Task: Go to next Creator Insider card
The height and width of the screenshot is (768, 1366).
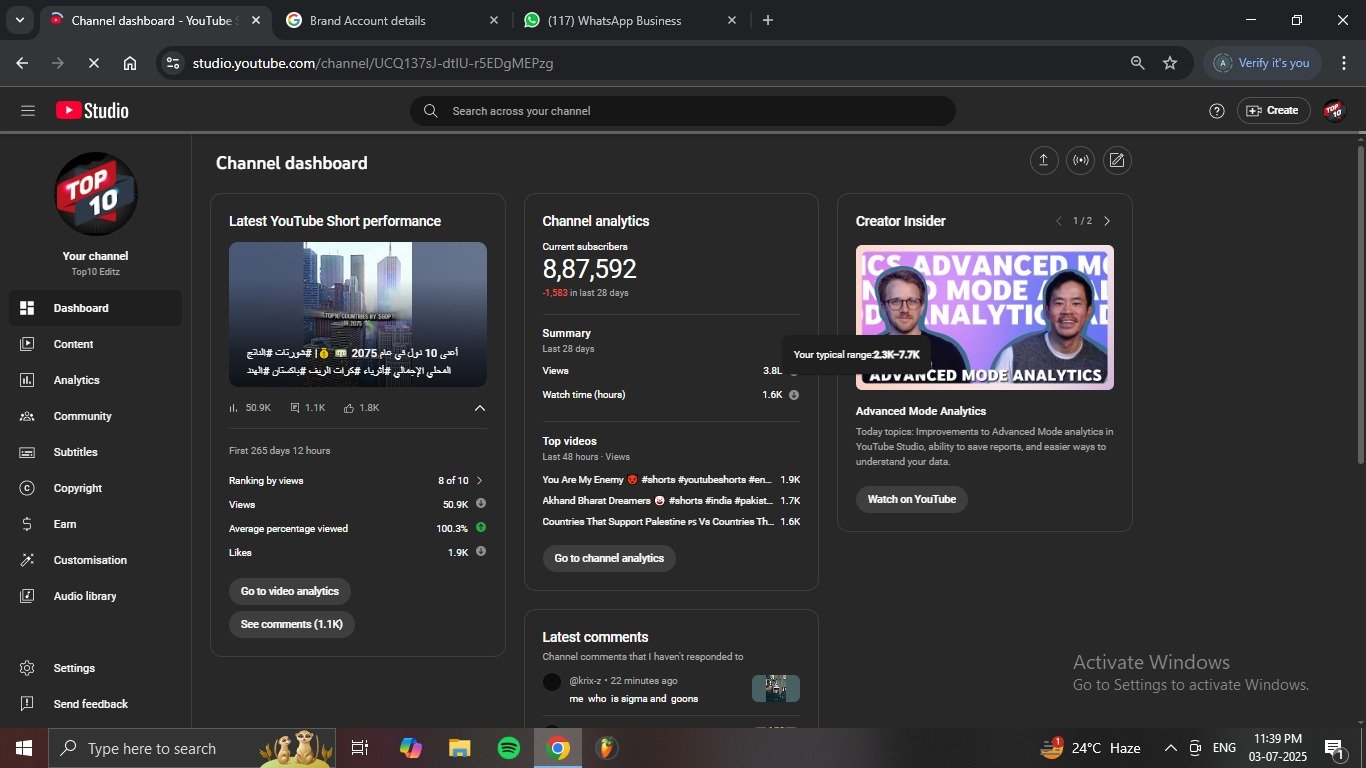Action: pos(1107,221)
